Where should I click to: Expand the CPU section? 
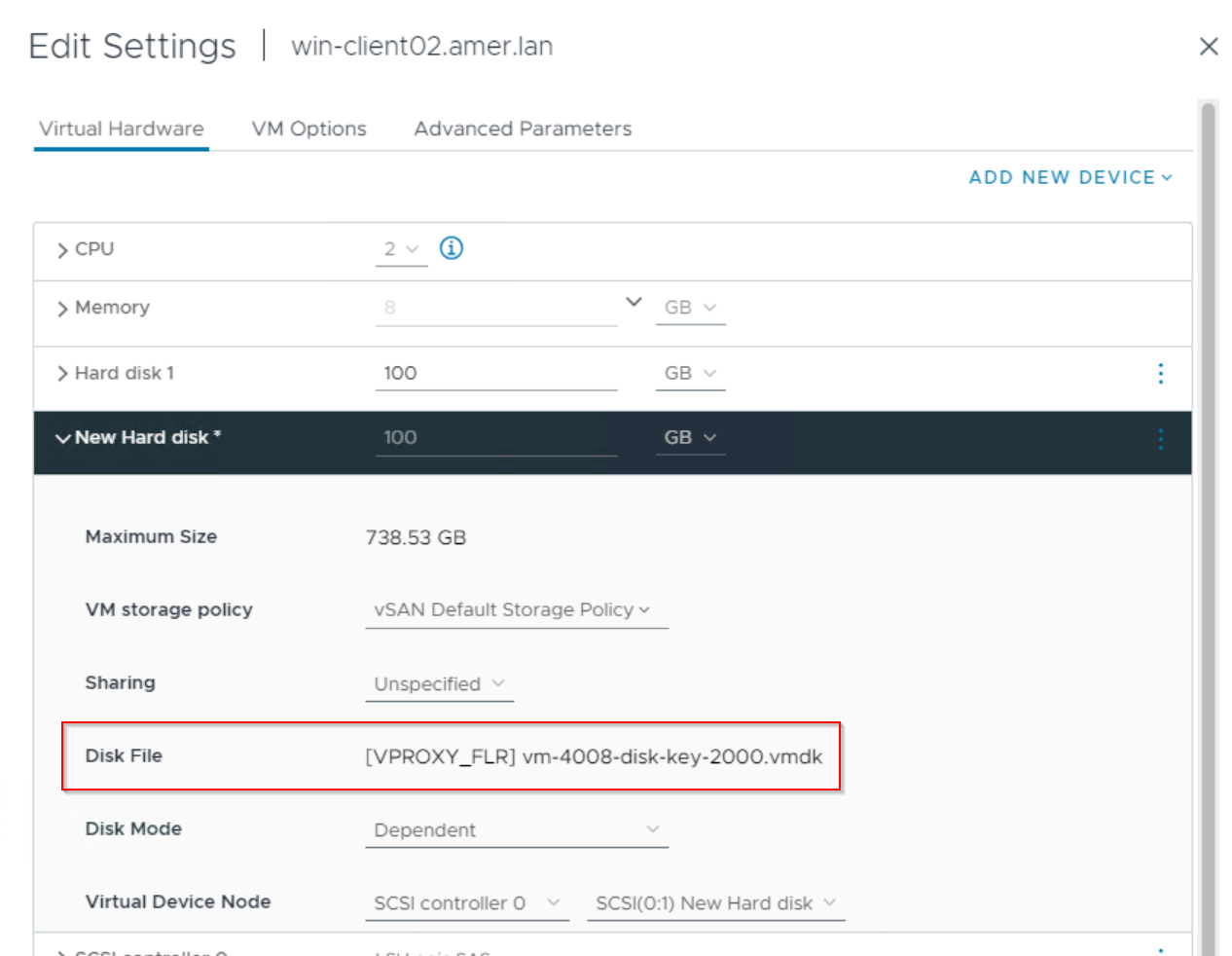point(62,249)
